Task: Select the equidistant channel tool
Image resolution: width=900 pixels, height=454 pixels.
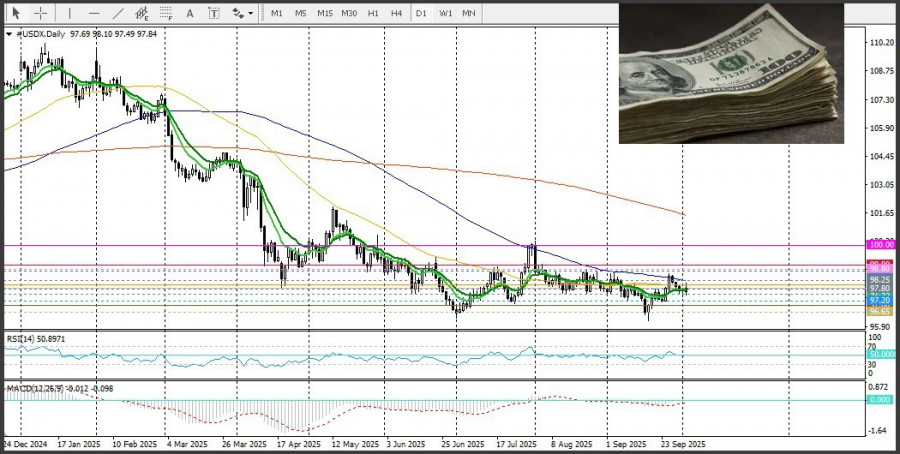Action: click(143, 13)
